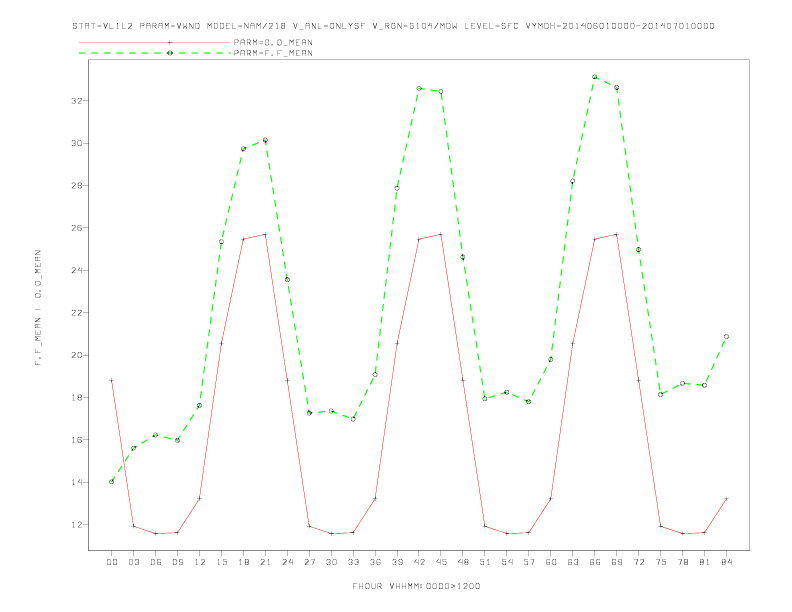Click x-axis tick label 00

coord(112,562)
